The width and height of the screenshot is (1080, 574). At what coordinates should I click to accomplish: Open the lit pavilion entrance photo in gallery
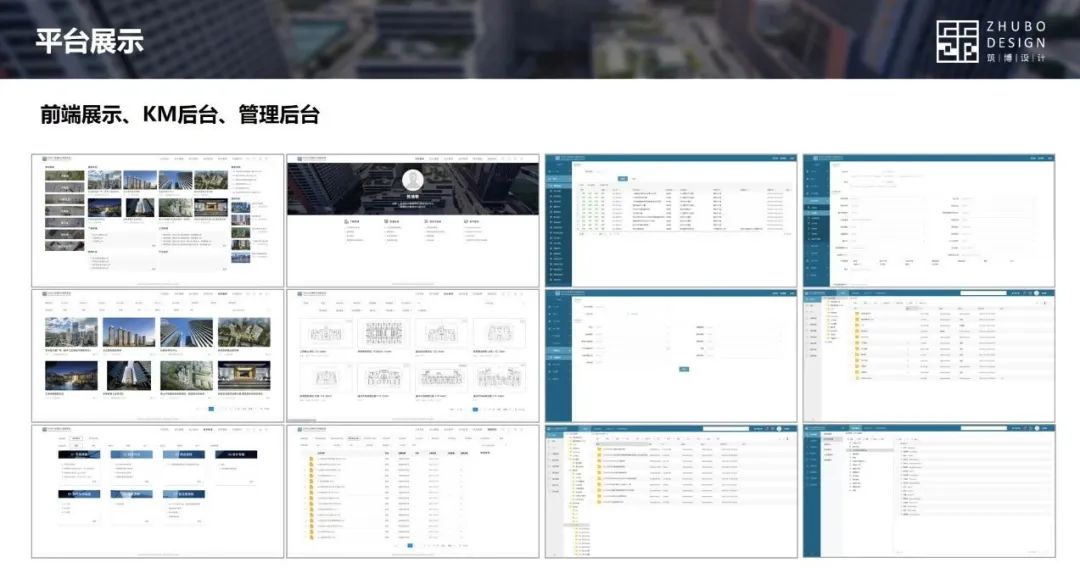tap(245, 376)
